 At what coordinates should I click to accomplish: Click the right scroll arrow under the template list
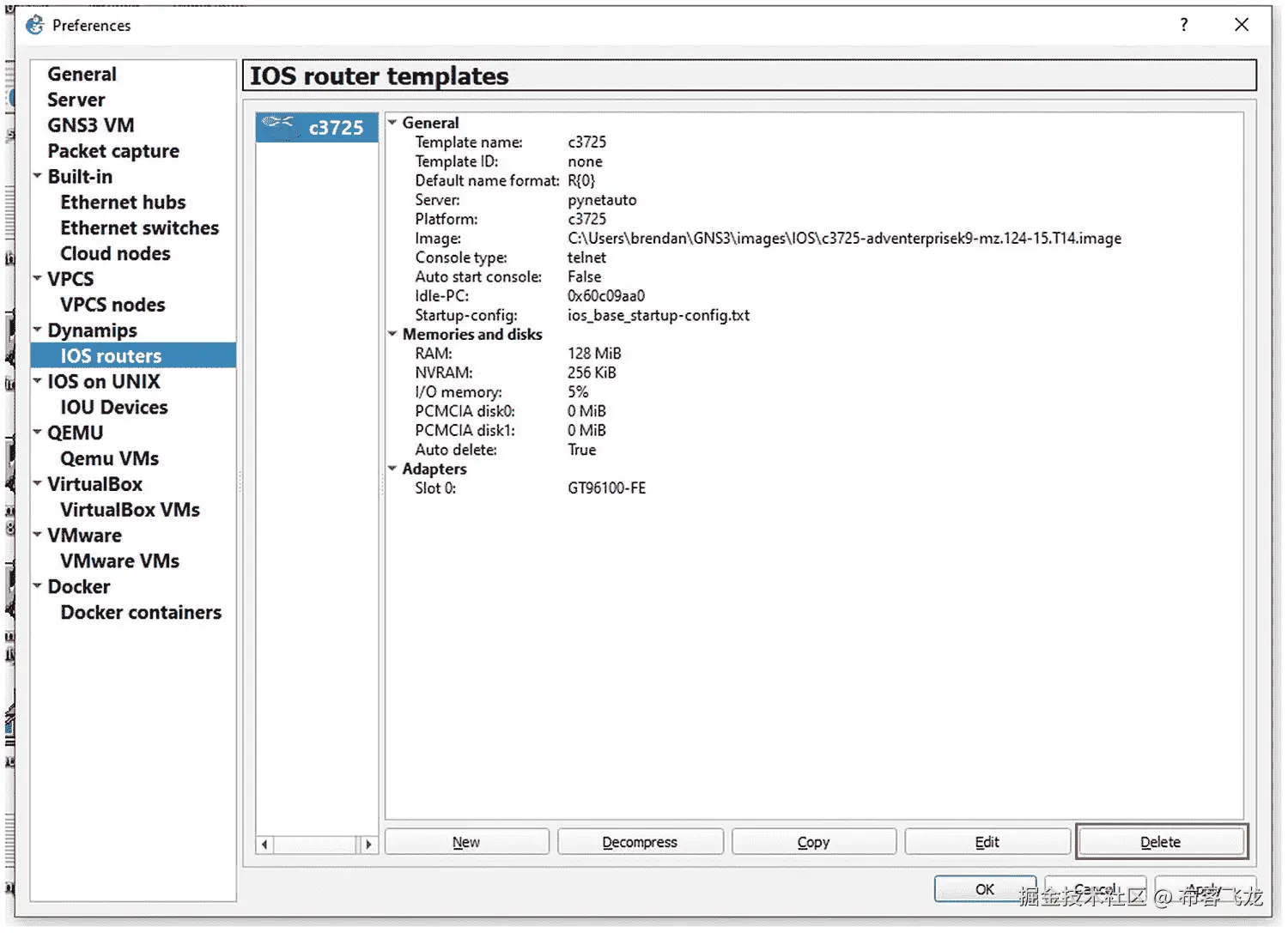coord(369,845)
